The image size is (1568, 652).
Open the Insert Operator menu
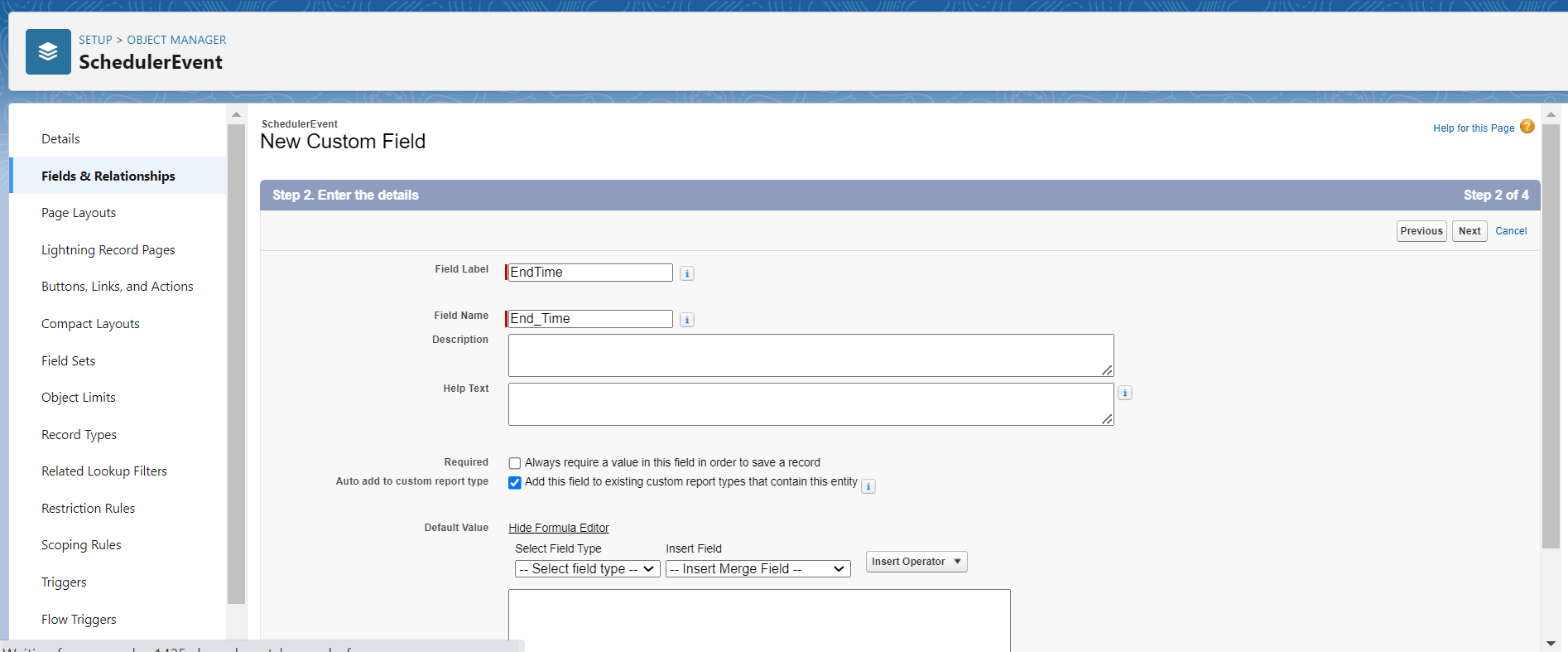pyautogui.click(x=916, y=562)
